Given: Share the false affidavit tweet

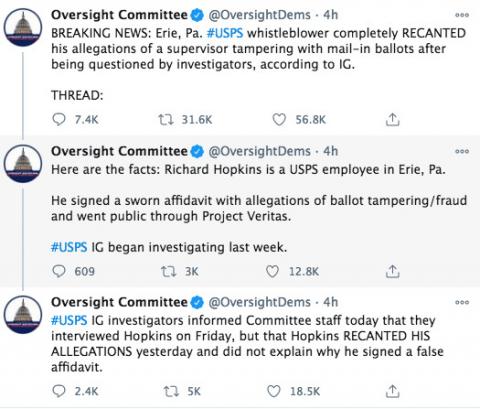Looking at the screenshot, I should coord(393,391).
